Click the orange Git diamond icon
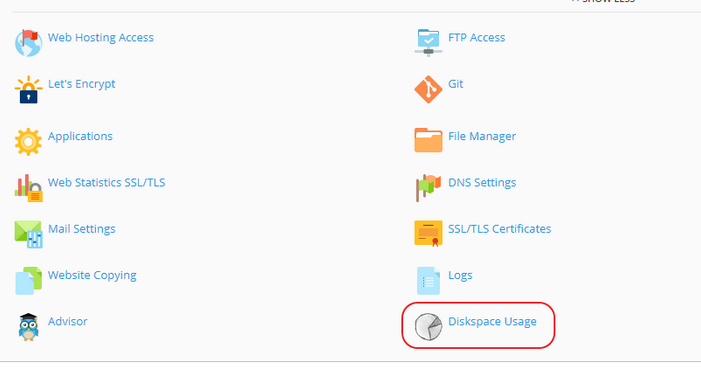The width and height of the screenshot is (701, 370). click(428, 89)
